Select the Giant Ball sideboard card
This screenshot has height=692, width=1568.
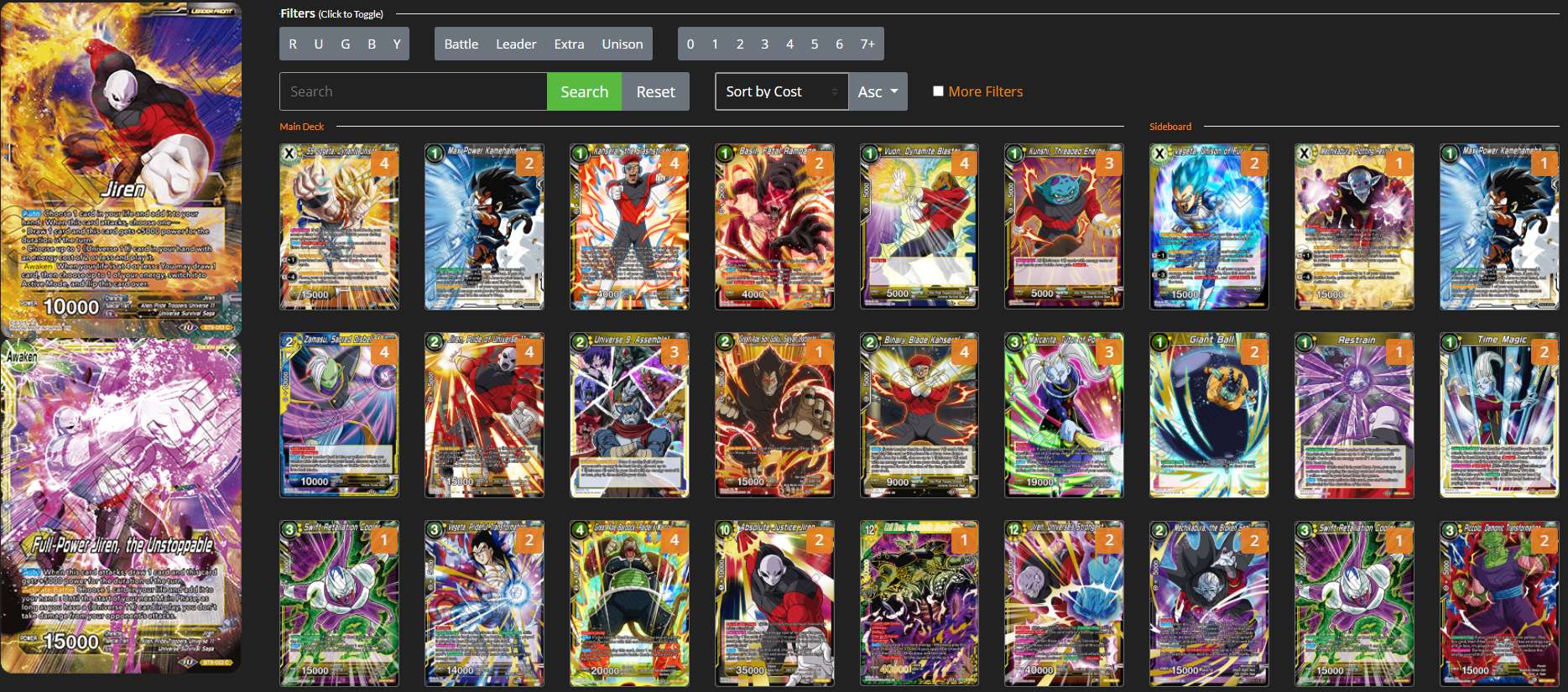tap(1209, 415)
